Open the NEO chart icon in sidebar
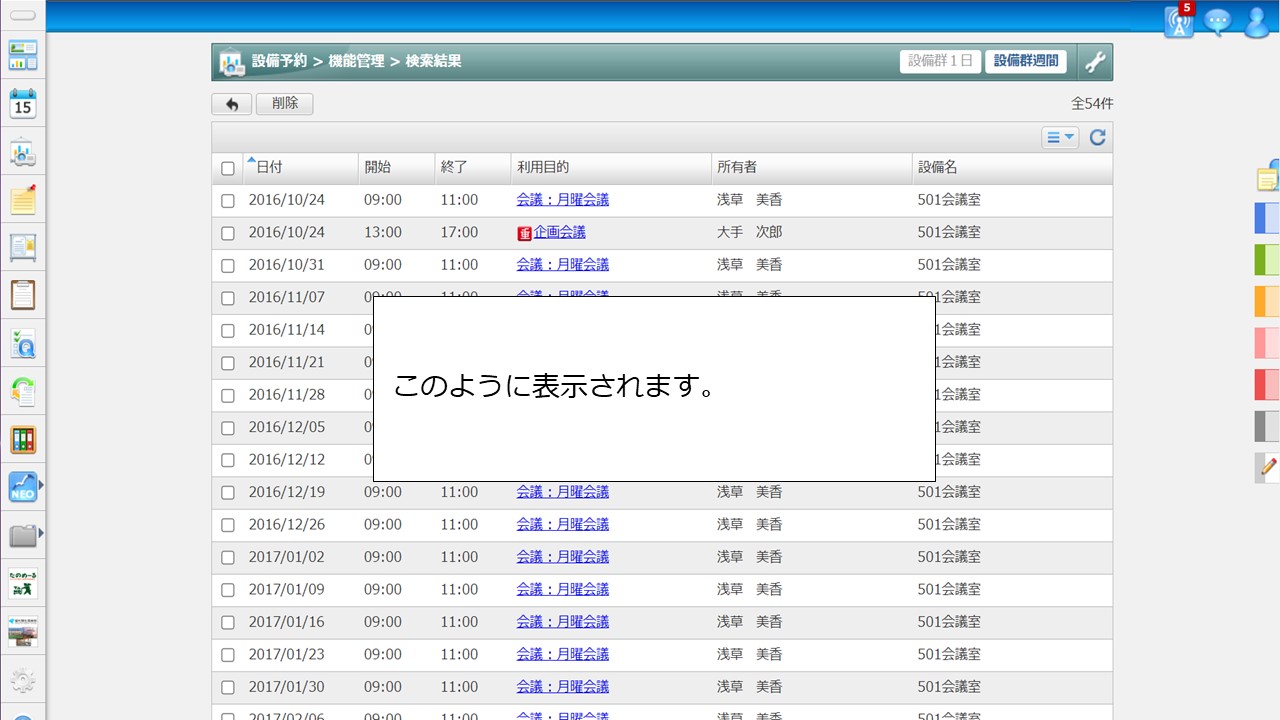 [22, 486]
